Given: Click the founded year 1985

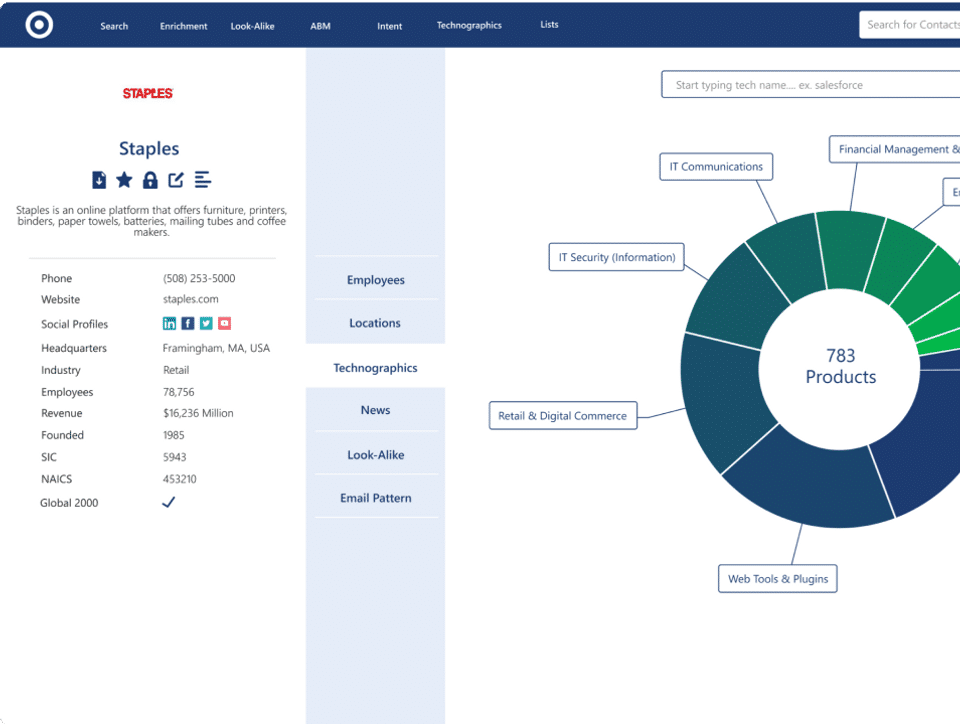Looking at the screenshot, I should pos(174,435).
